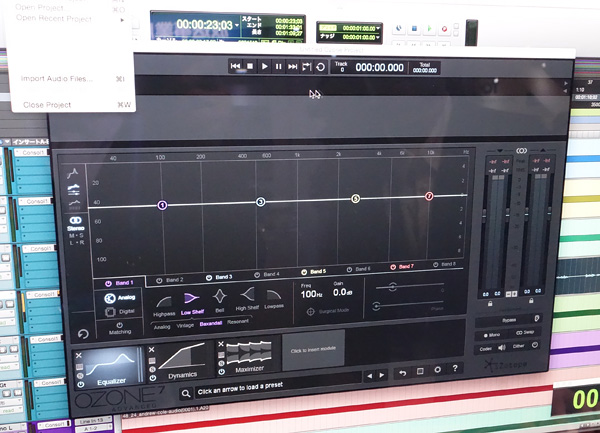Pick the Lowpass filter shape

click(274, 299)
